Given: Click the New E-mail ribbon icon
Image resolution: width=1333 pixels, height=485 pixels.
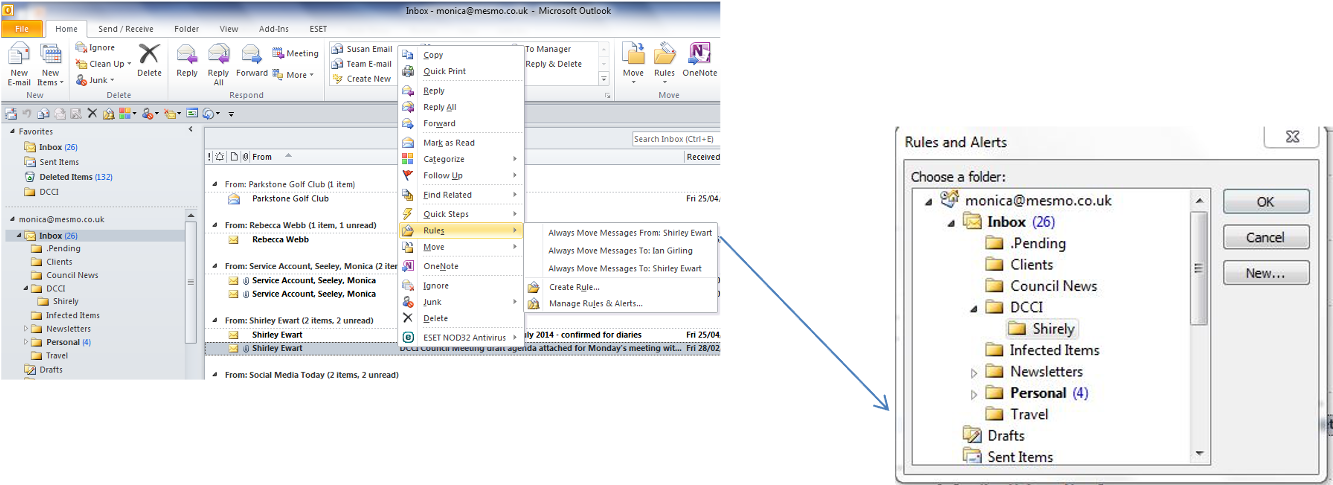Looking at the screenshot, I should pos(18,63).
